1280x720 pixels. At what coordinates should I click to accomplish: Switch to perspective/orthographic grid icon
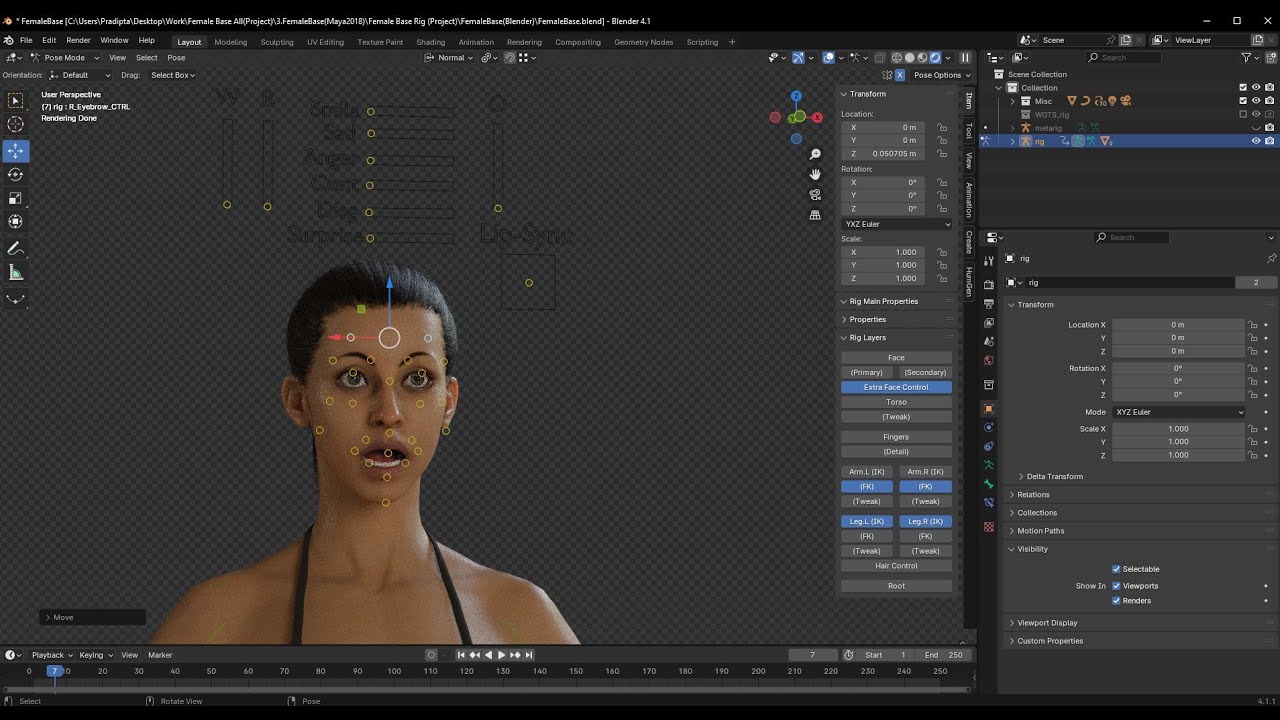pos(815,214)
